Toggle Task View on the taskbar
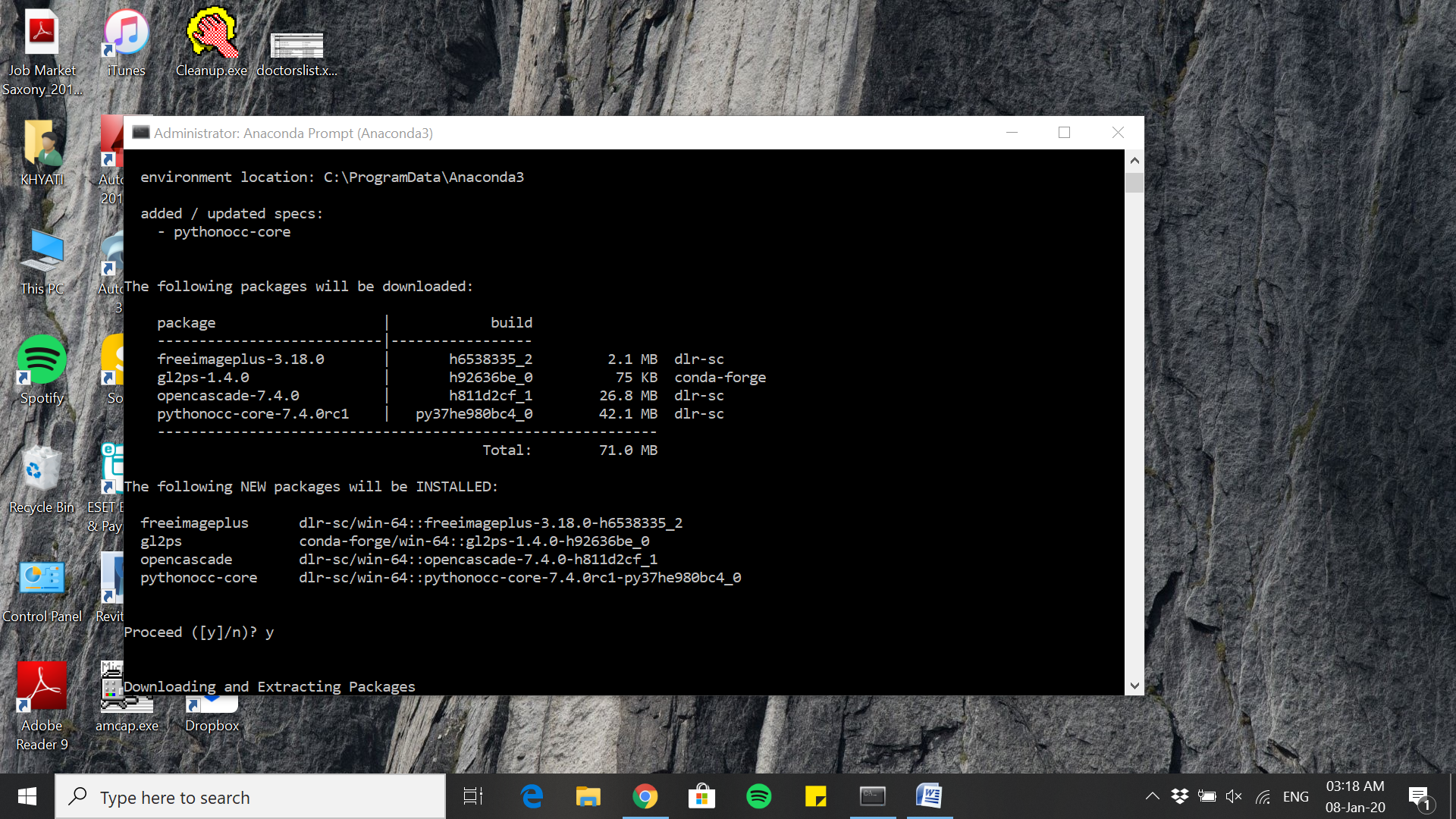This screenshot has height=819, width=1456. coord(471,796)
